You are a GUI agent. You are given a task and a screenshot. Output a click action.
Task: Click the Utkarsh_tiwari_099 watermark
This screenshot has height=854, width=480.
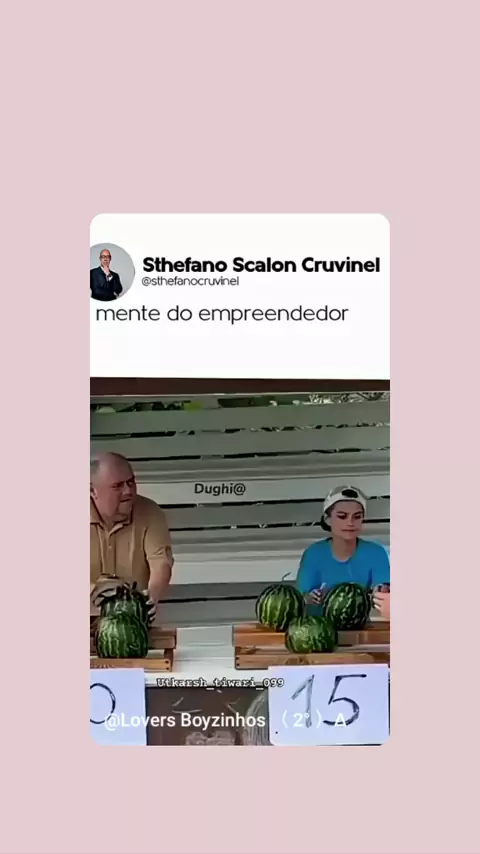coord(220,682)
